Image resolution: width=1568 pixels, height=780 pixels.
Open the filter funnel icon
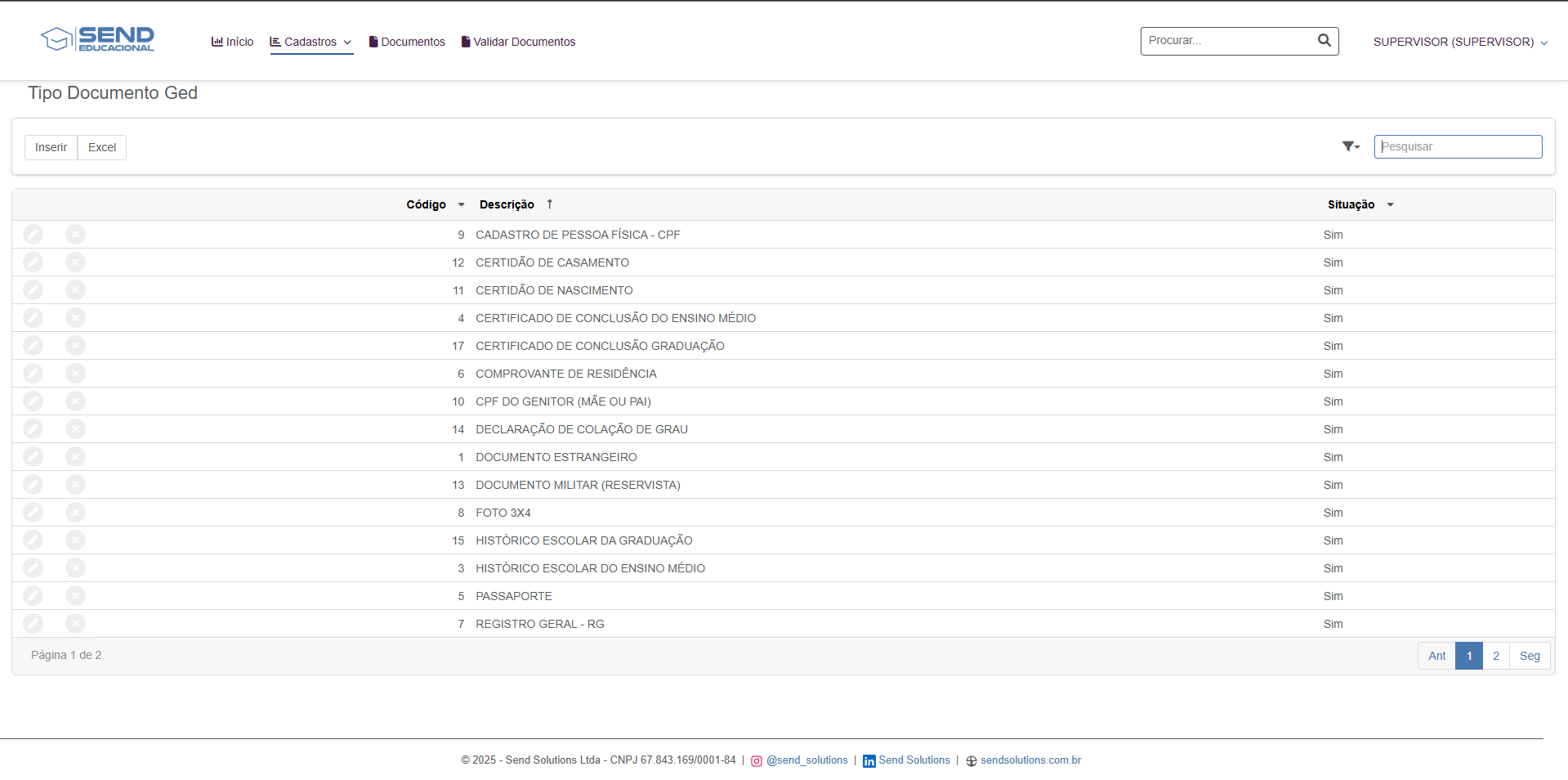1350,146
